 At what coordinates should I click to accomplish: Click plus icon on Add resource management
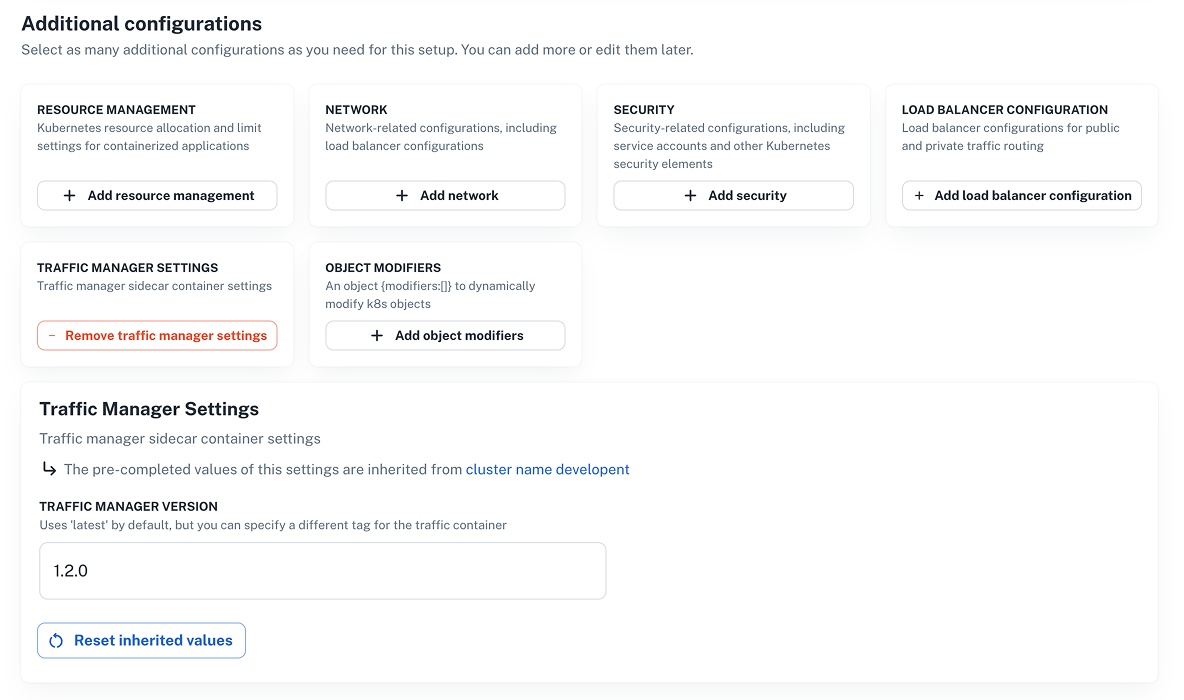[x=70, y=196]
